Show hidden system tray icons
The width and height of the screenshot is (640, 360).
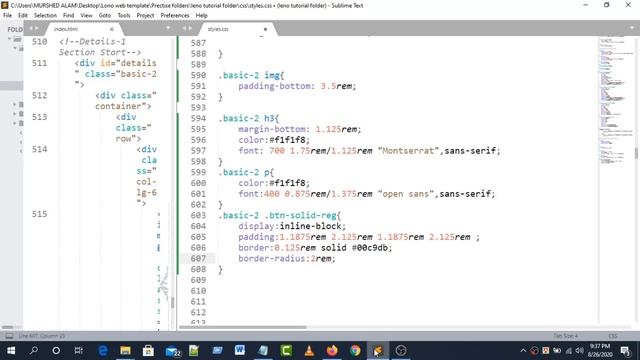coord(523,351)
